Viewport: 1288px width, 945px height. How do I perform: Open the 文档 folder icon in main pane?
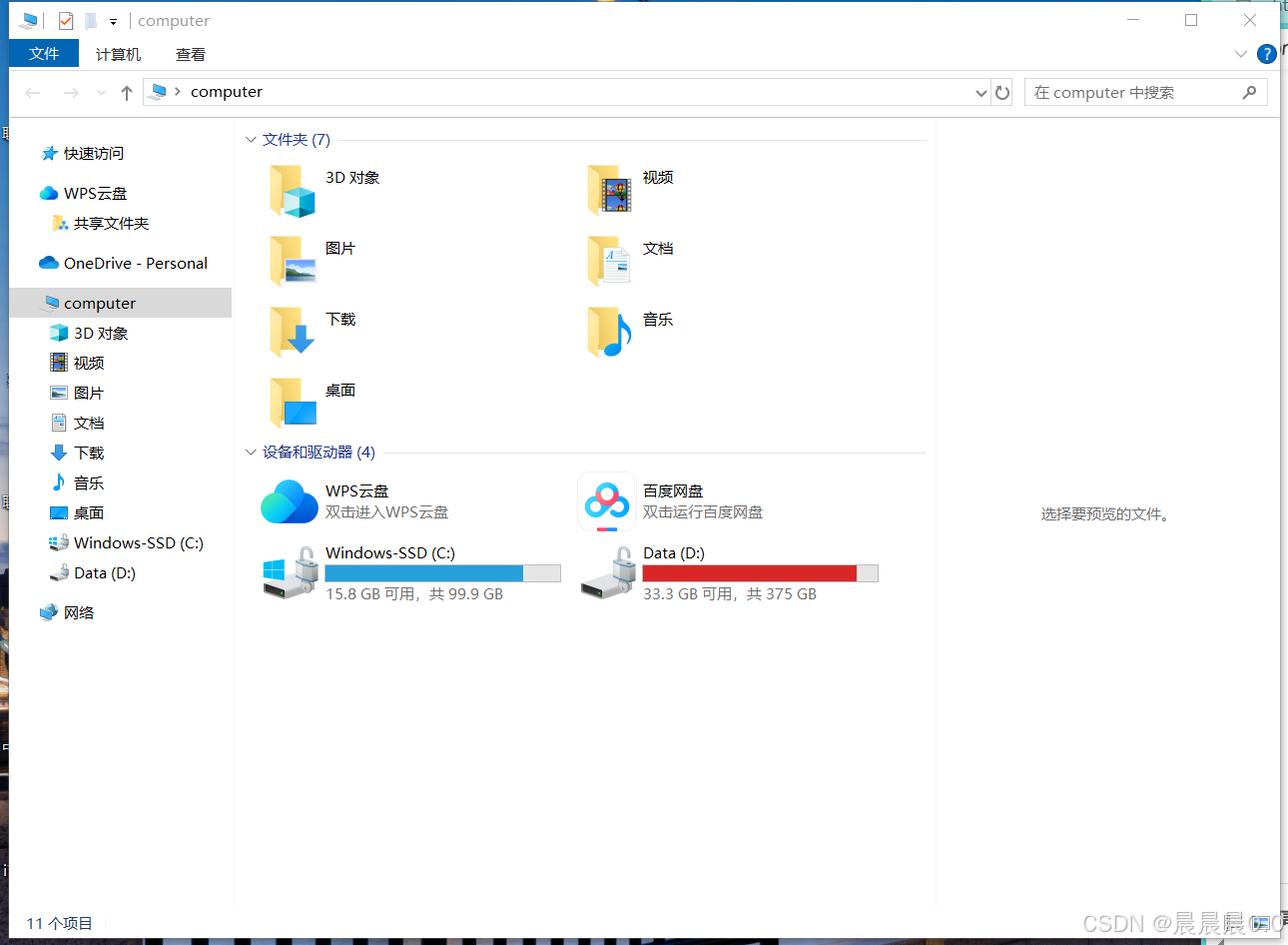(609, 262)
